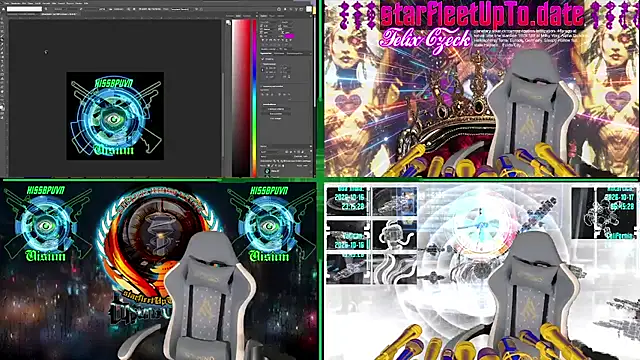
Task: Click the foreground color icon in color picker panel
Action: point(228,23)
